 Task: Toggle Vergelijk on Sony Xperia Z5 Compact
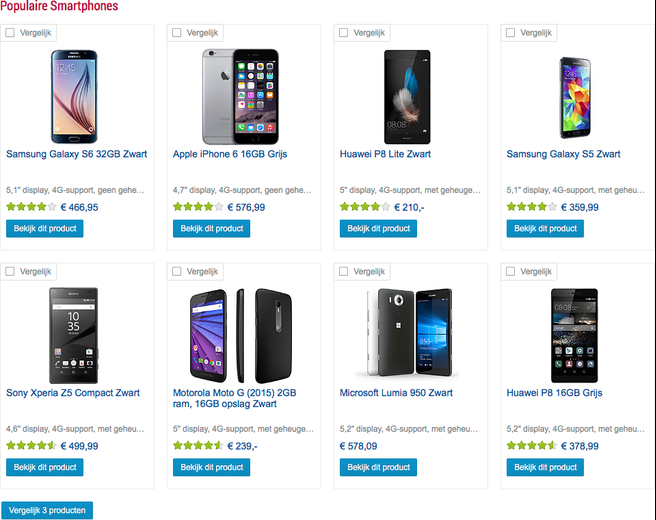pos(10,271)
